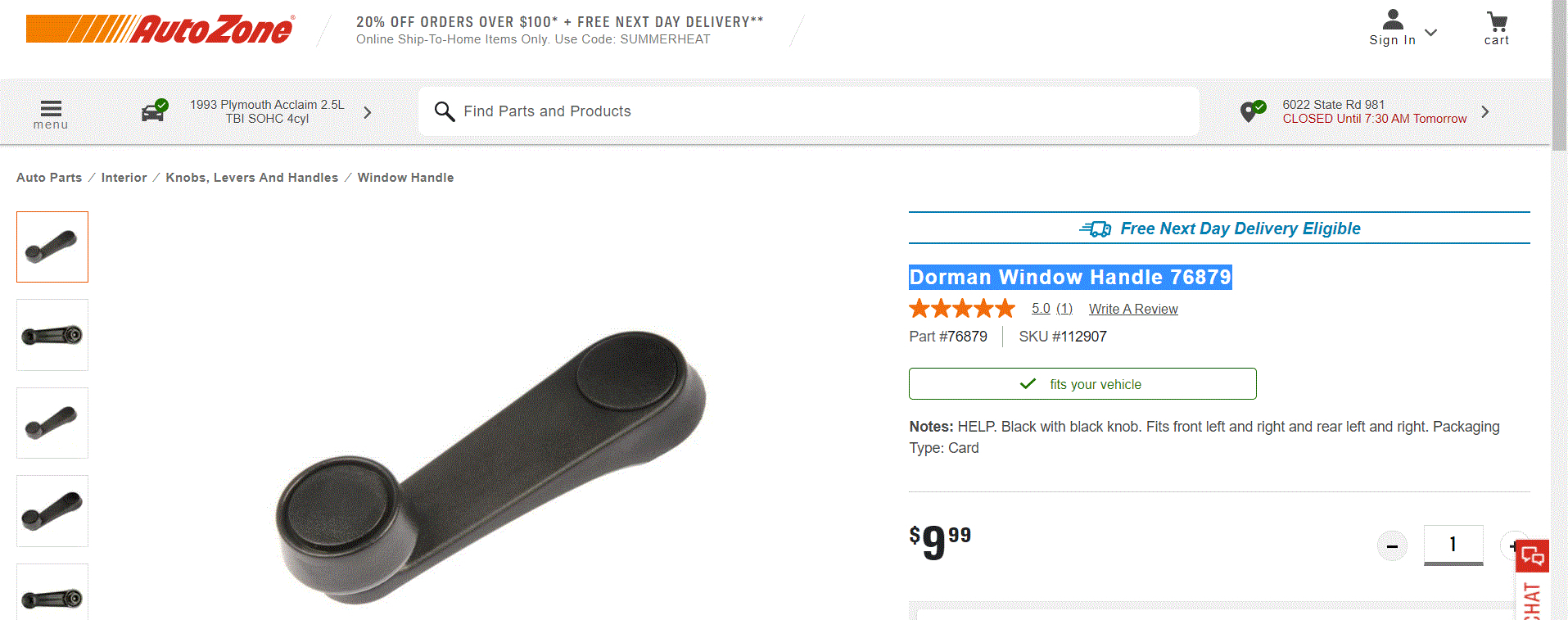This screenshot has width=1568, height=620.
Task: Expand the Sign In dropdown arrow
Action: [x=1430, y=33]
